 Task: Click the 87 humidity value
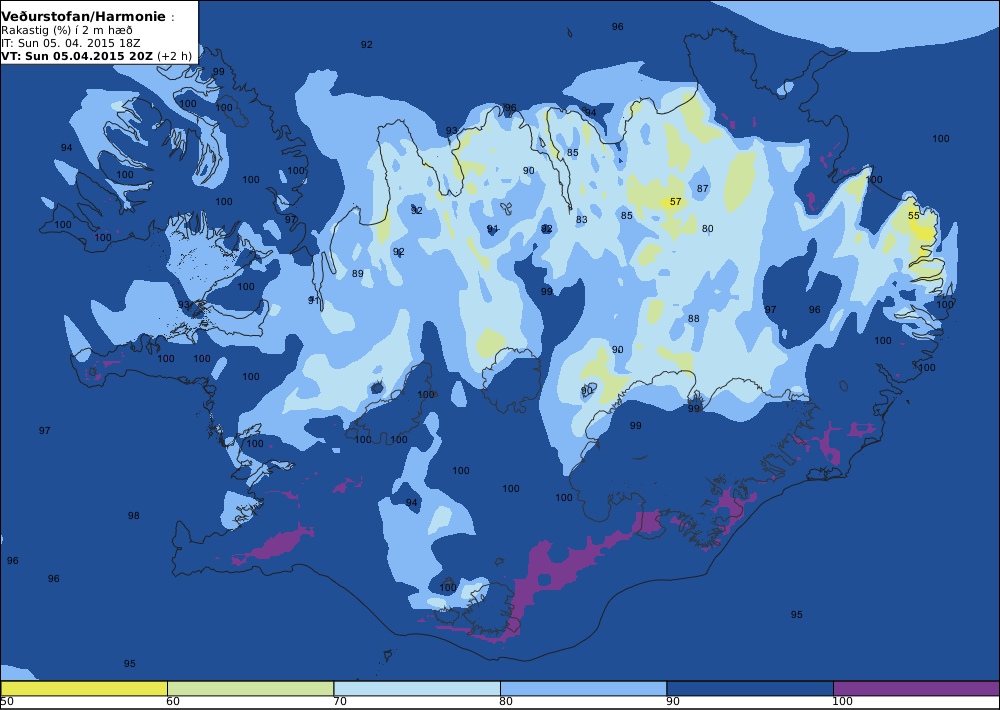pos(702,189)
